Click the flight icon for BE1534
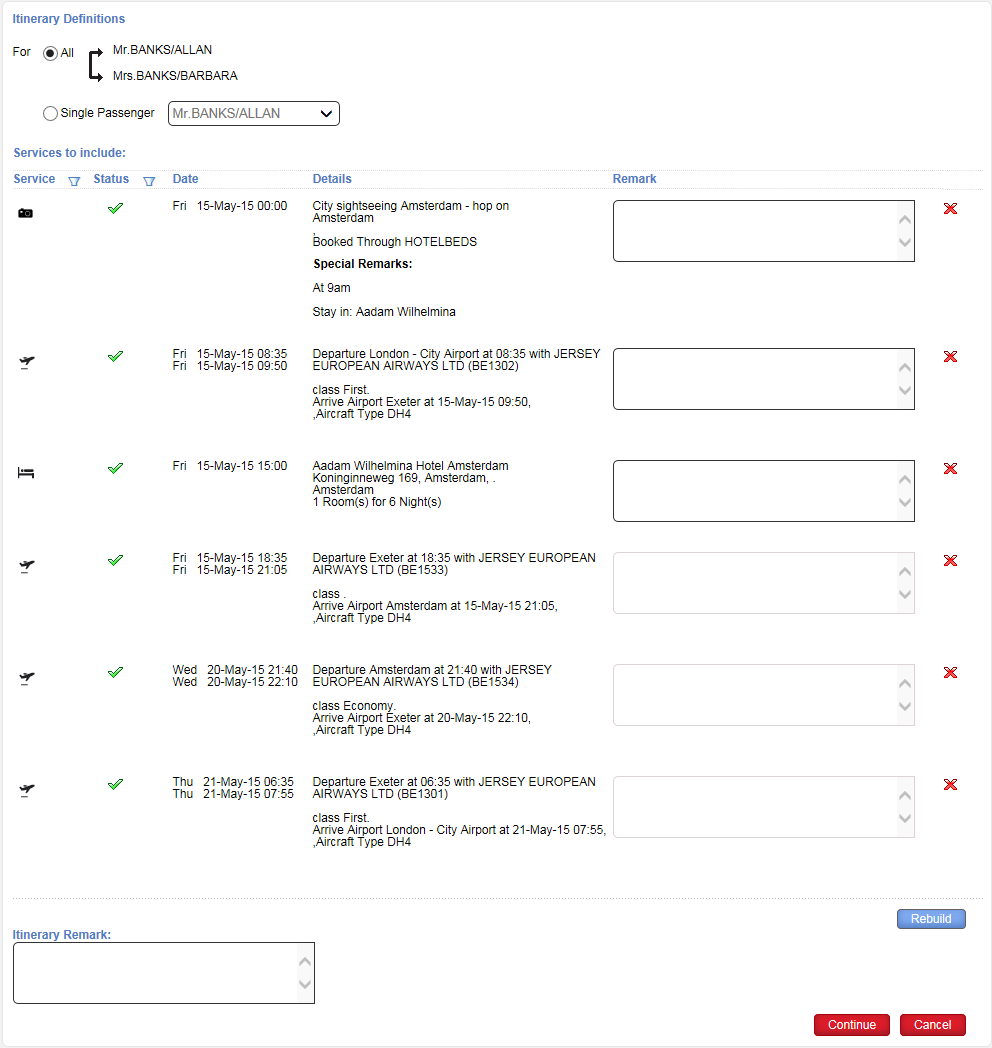The height and width of the screenshot is (1048, 992). pos(27,678)
